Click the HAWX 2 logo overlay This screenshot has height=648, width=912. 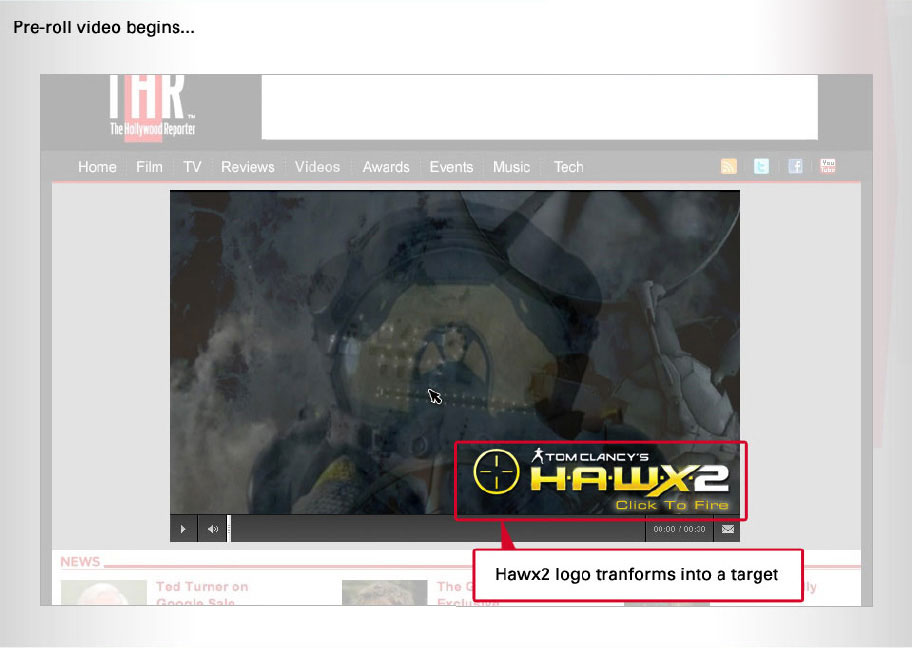[629, 473]
